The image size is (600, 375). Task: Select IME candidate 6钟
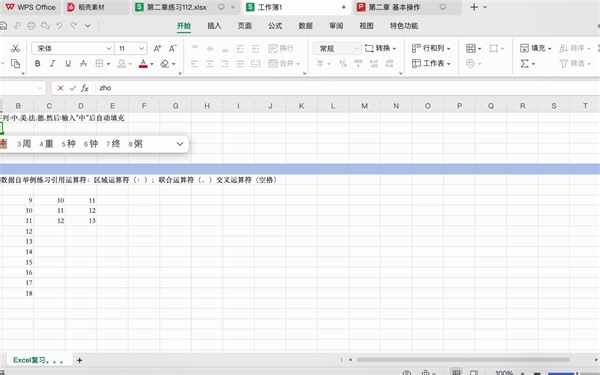[91, 144]
